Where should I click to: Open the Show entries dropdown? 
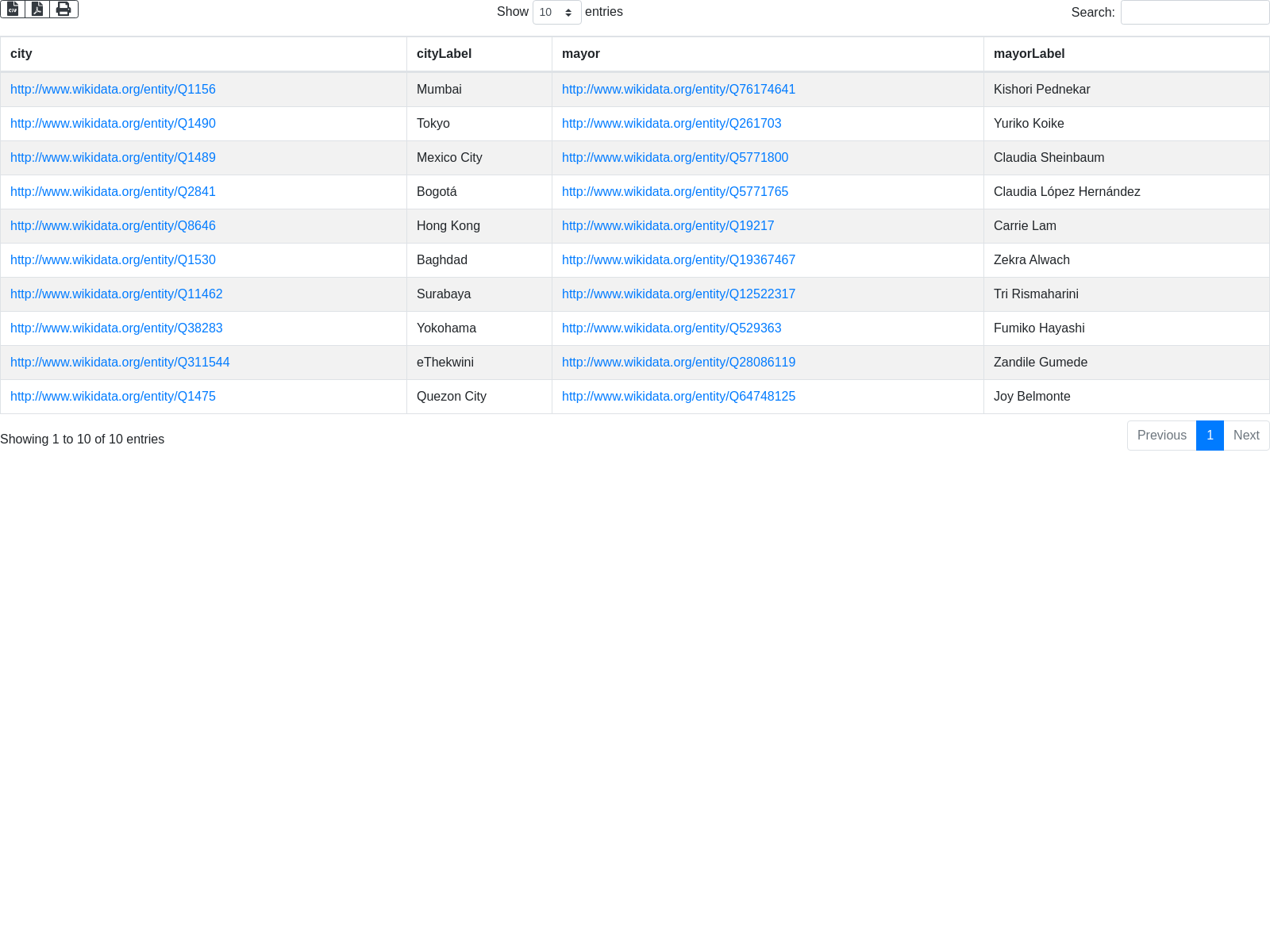556,12
